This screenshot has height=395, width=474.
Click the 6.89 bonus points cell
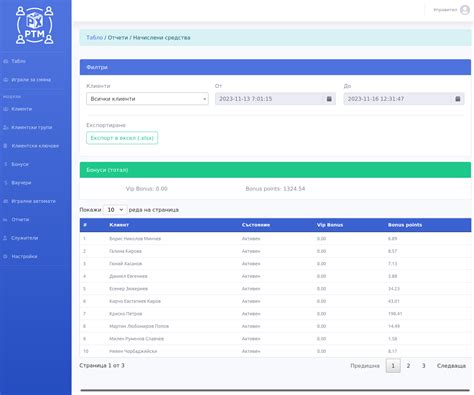pyautogui.click(x=392, y=239)
